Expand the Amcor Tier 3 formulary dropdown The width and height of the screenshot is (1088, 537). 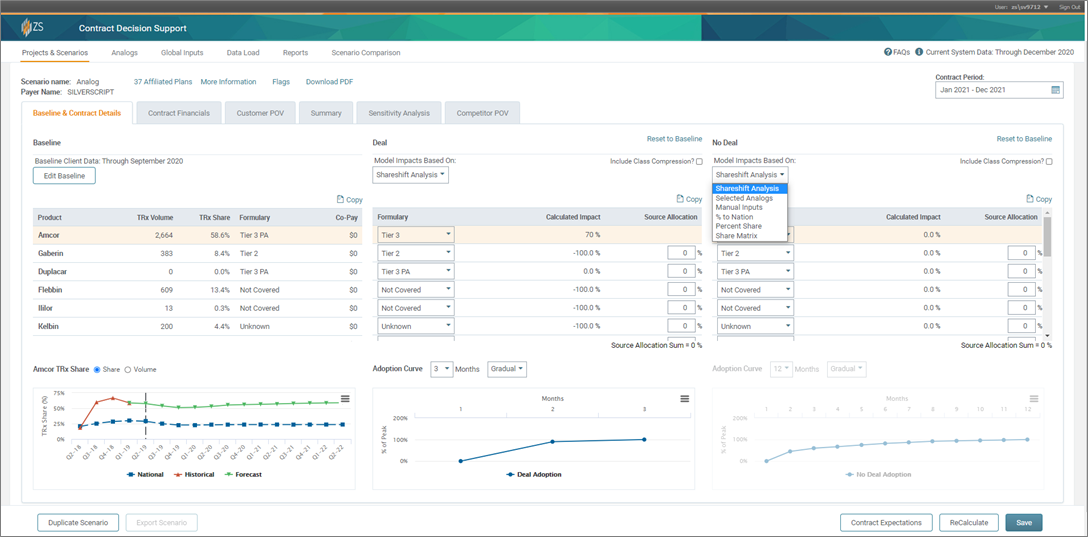[x=416, y=235]
